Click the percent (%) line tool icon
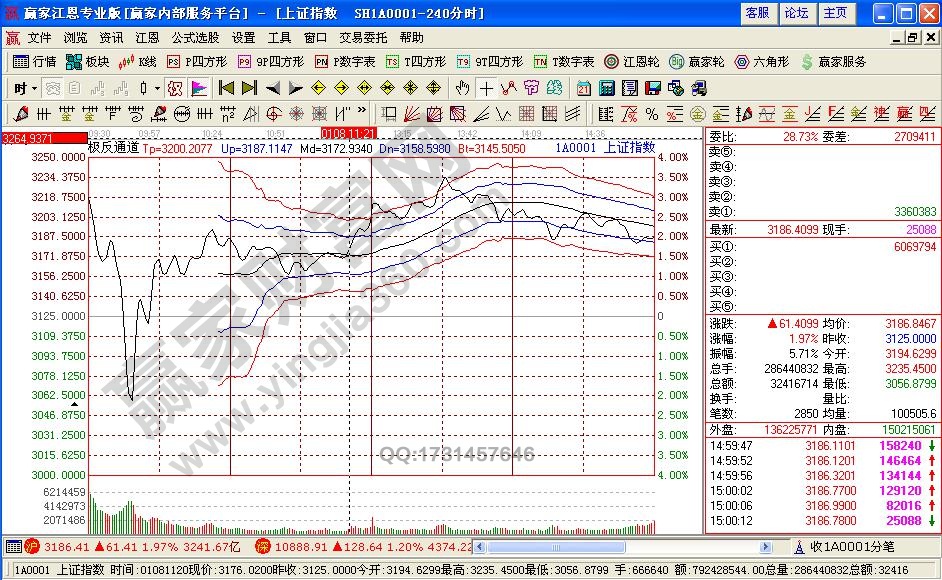The image size is (942, 580). click(x=651, y=114)
